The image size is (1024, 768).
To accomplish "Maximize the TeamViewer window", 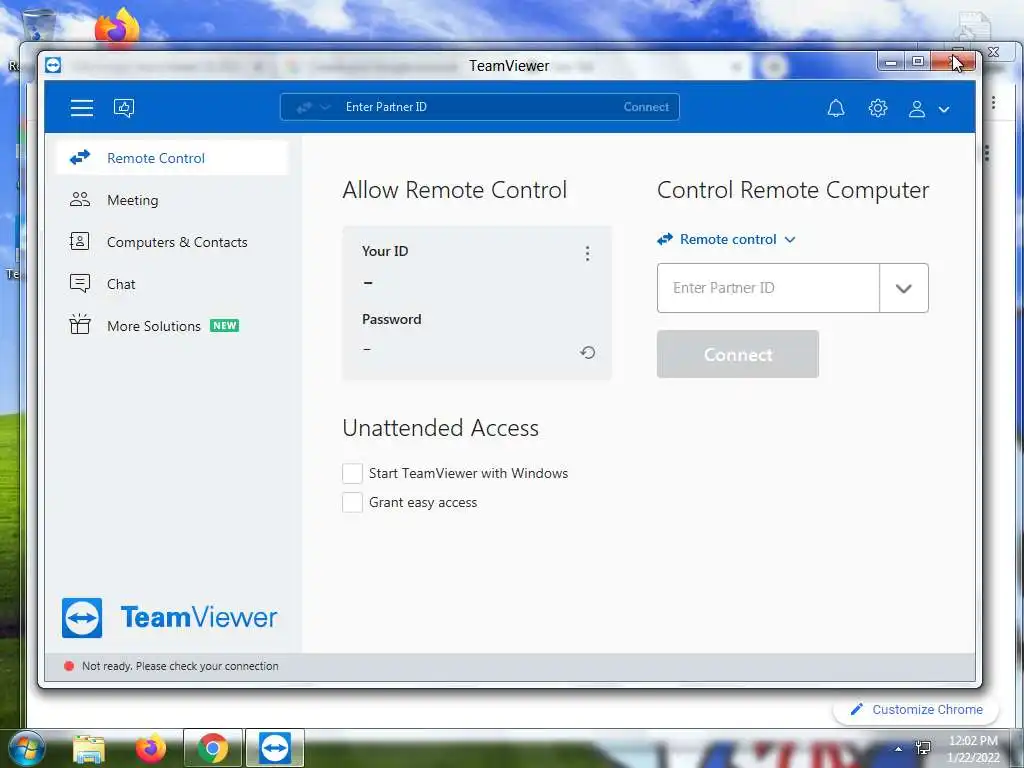I will click(x=918, y=61).
